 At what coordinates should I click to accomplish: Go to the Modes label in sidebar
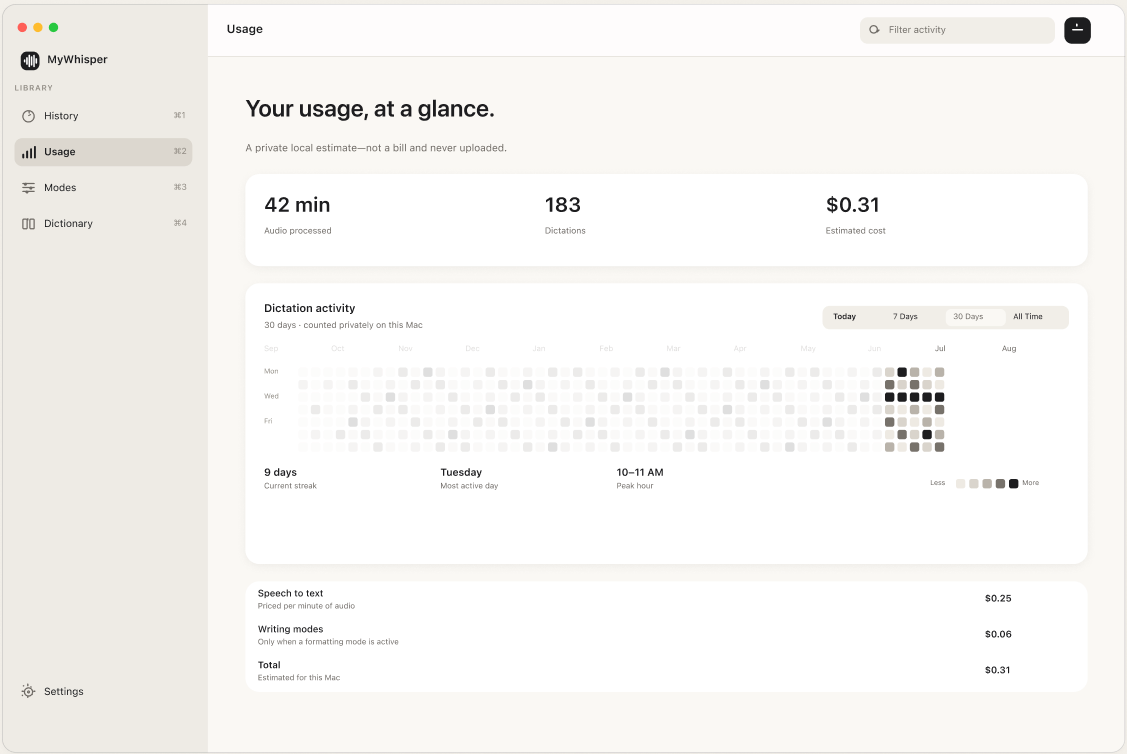click(60, 188)
